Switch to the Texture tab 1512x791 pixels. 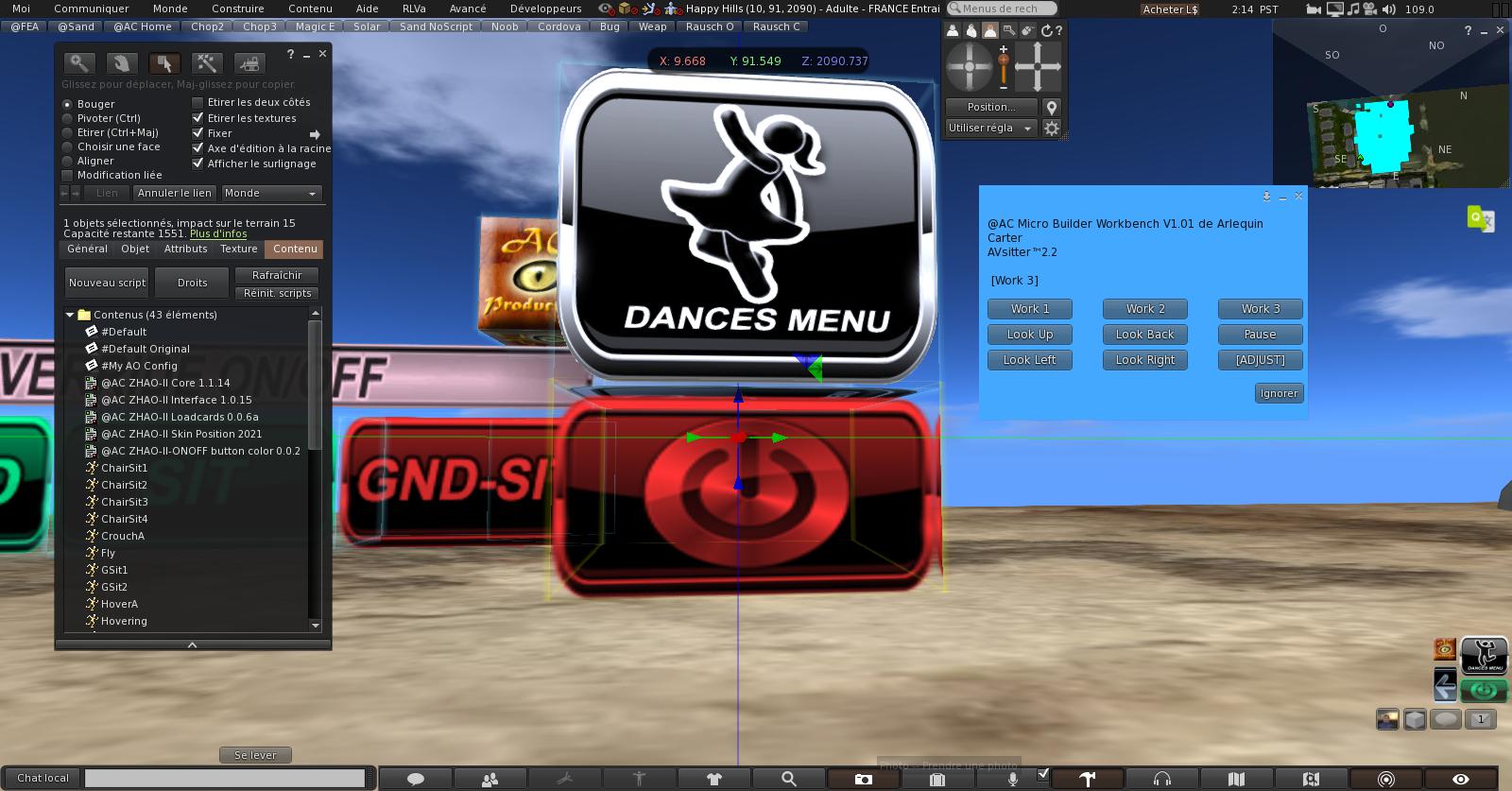click(238, 249)
